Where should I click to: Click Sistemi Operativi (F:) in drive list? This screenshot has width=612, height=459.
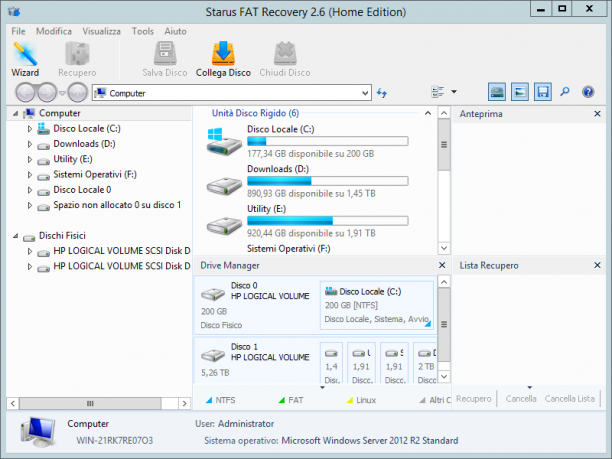(x=288, y=249)
